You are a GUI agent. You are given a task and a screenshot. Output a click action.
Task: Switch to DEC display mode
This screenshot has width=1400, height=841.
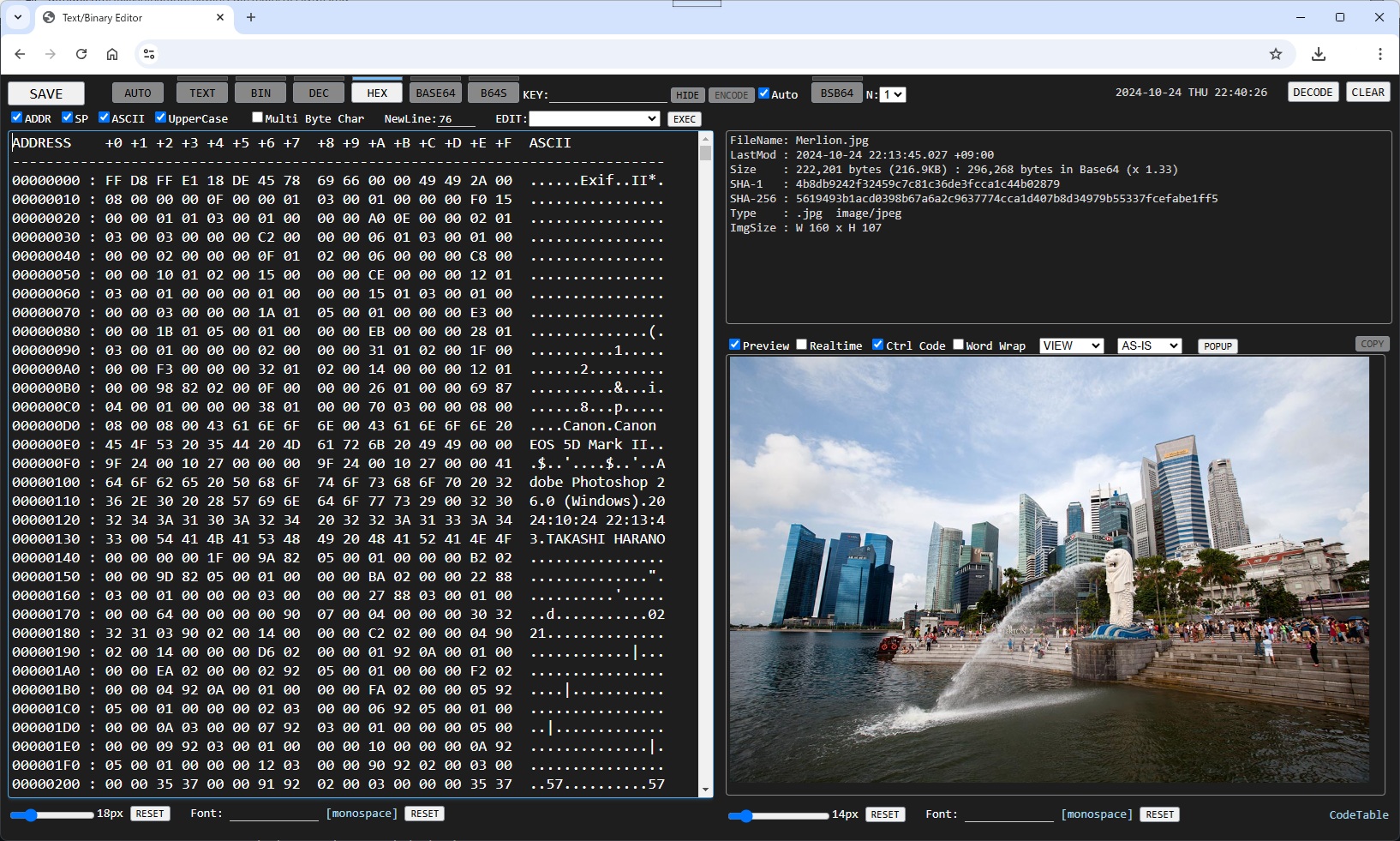319,93
